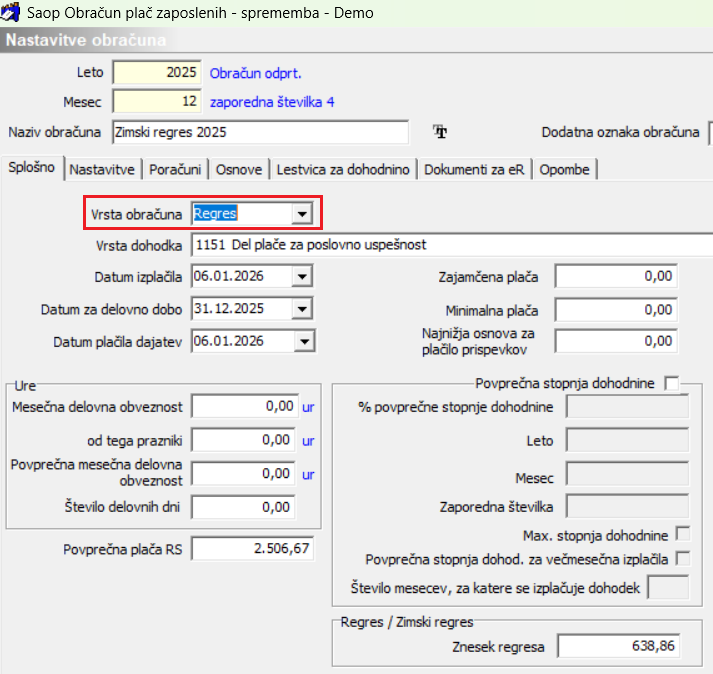Click the Mesečna delovna obveznost hours field
Viewport: 713px width, 674px height.
click(245, 406)
